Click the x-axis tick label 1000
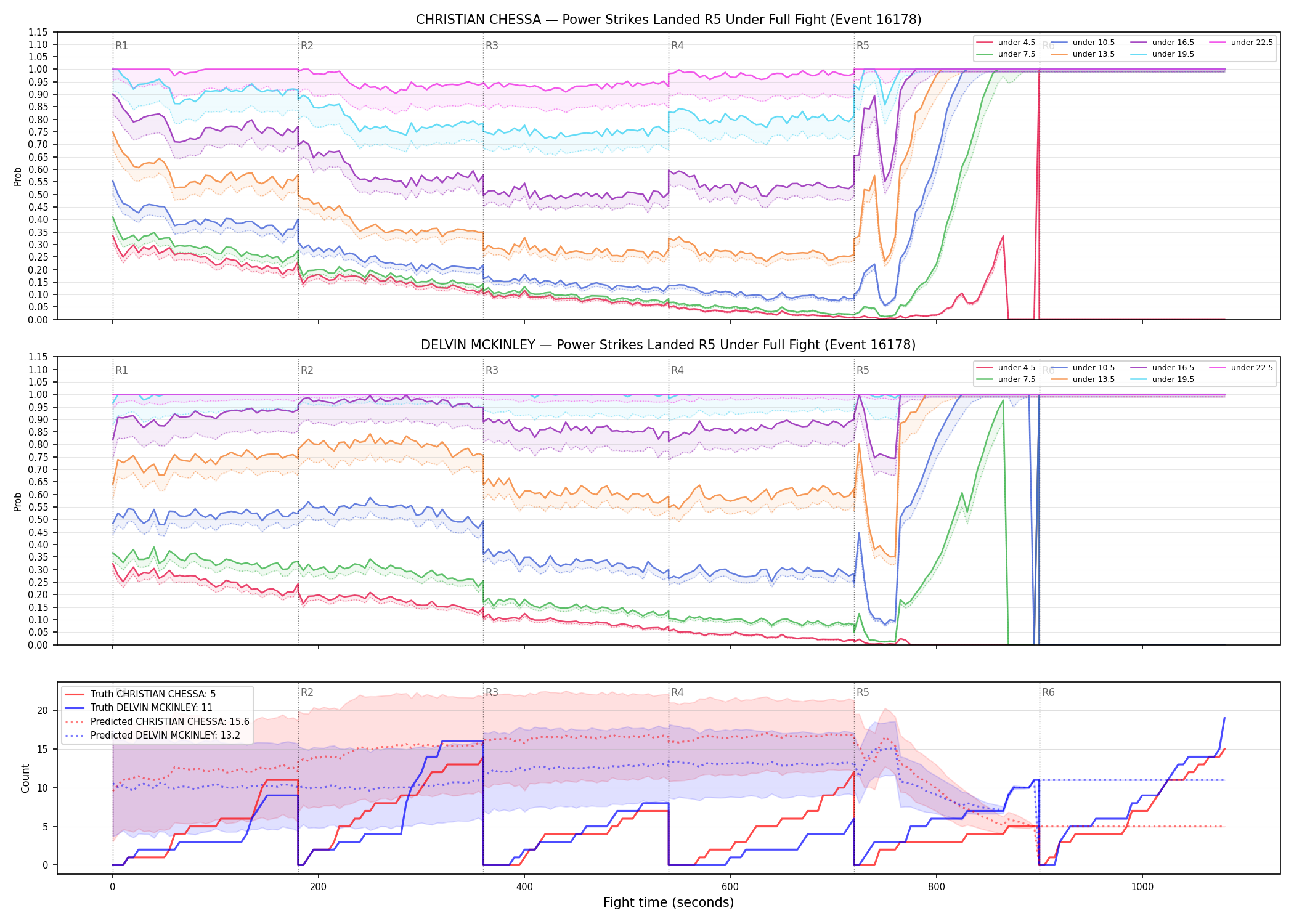This screenshot has width=1294, height=924. point(1142,886)
